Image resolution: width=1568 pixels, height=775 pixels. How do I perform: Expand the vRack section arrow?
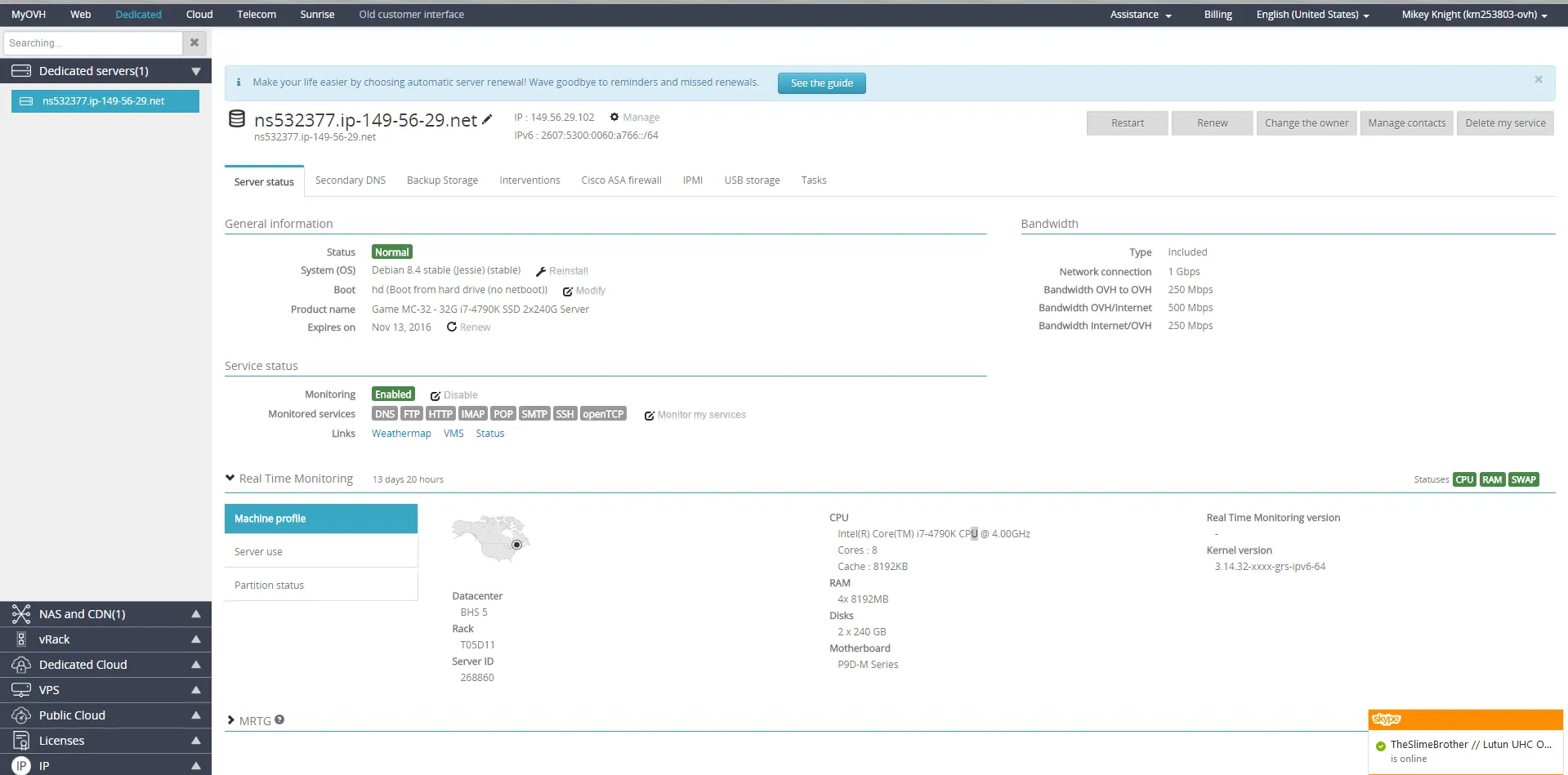coord(196,639)
